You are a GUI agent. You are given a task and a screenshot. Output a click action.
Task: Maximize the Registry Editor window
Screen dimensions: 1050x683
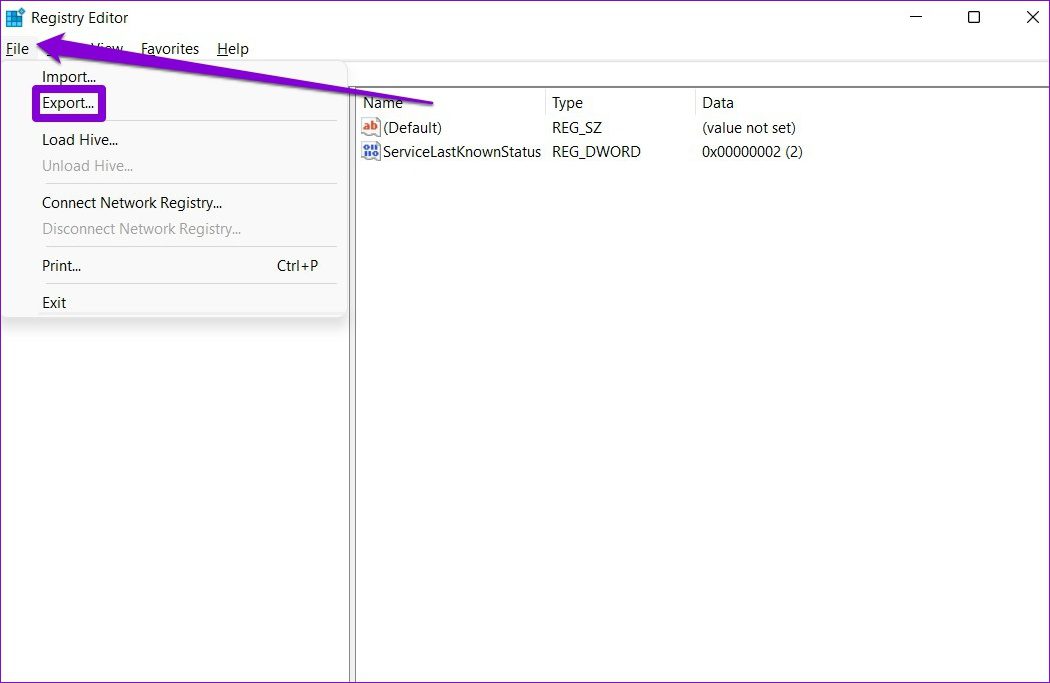point(973,17)
